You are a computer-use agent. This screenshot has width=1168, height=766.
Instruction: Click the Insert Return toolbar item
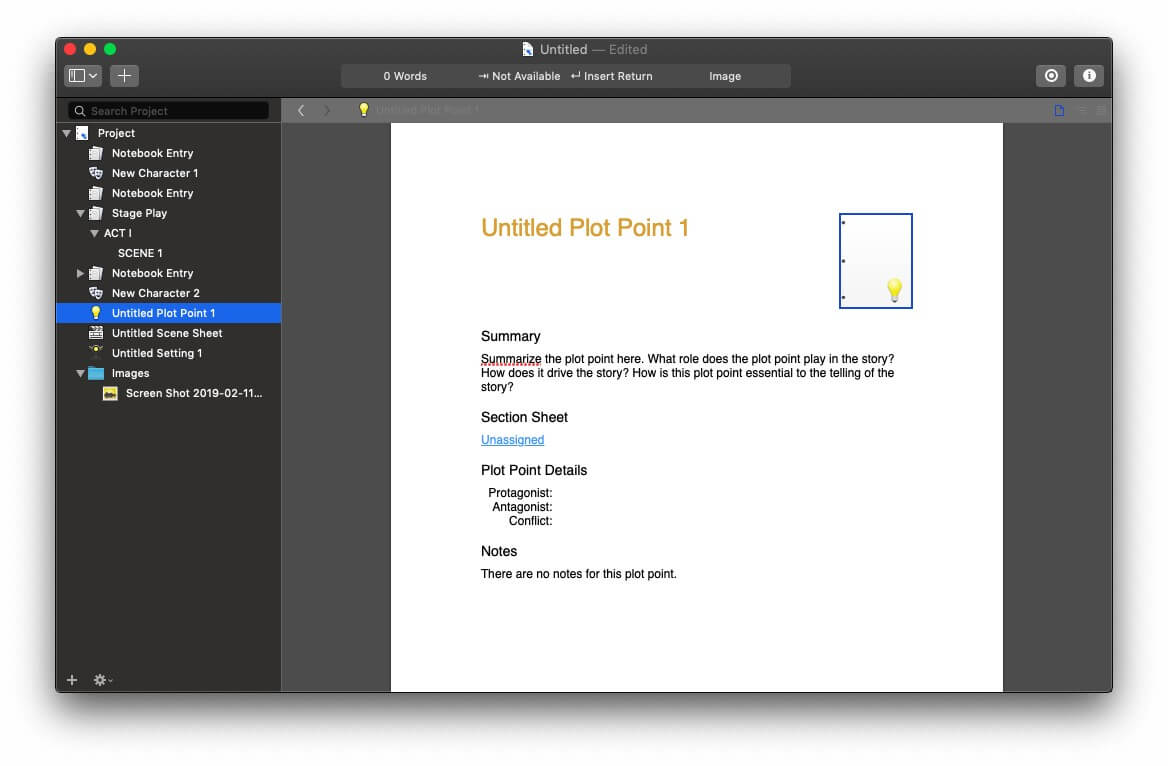pos(611,76)
